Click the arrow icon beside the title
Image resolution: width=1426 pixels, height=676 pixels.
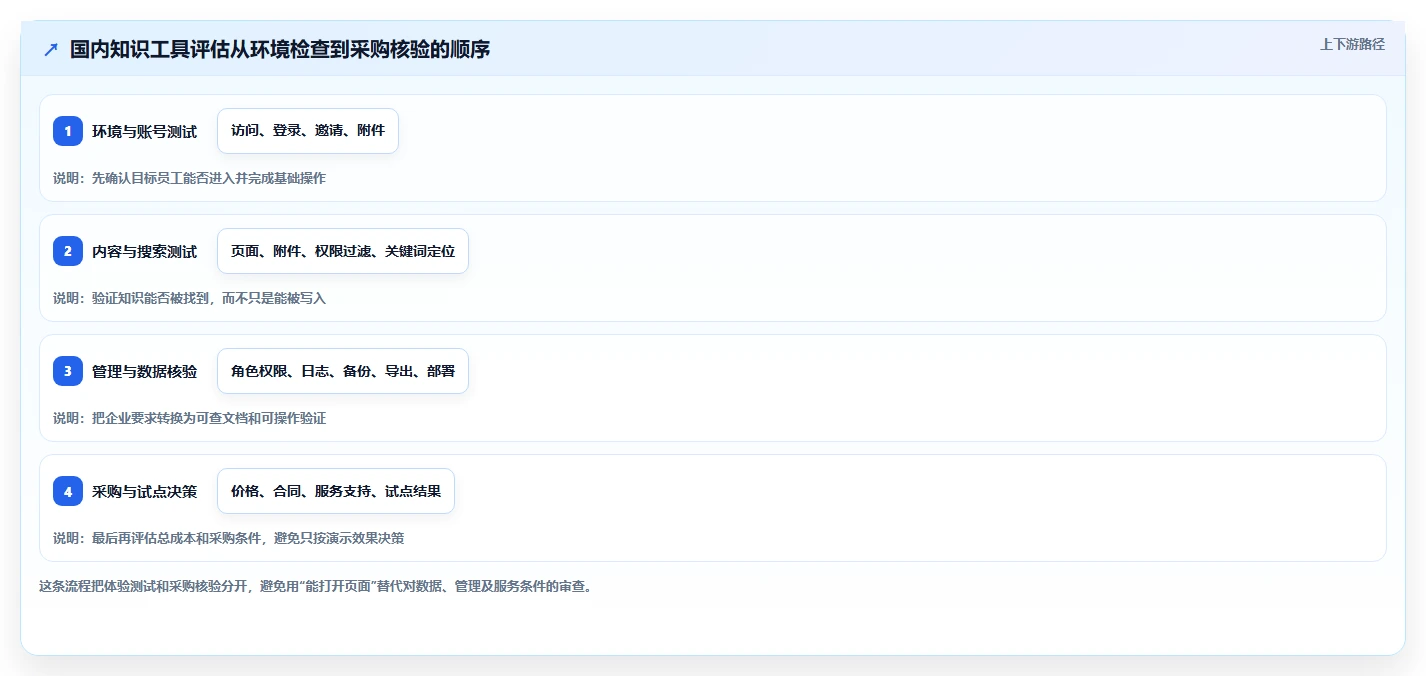(51, 49)
